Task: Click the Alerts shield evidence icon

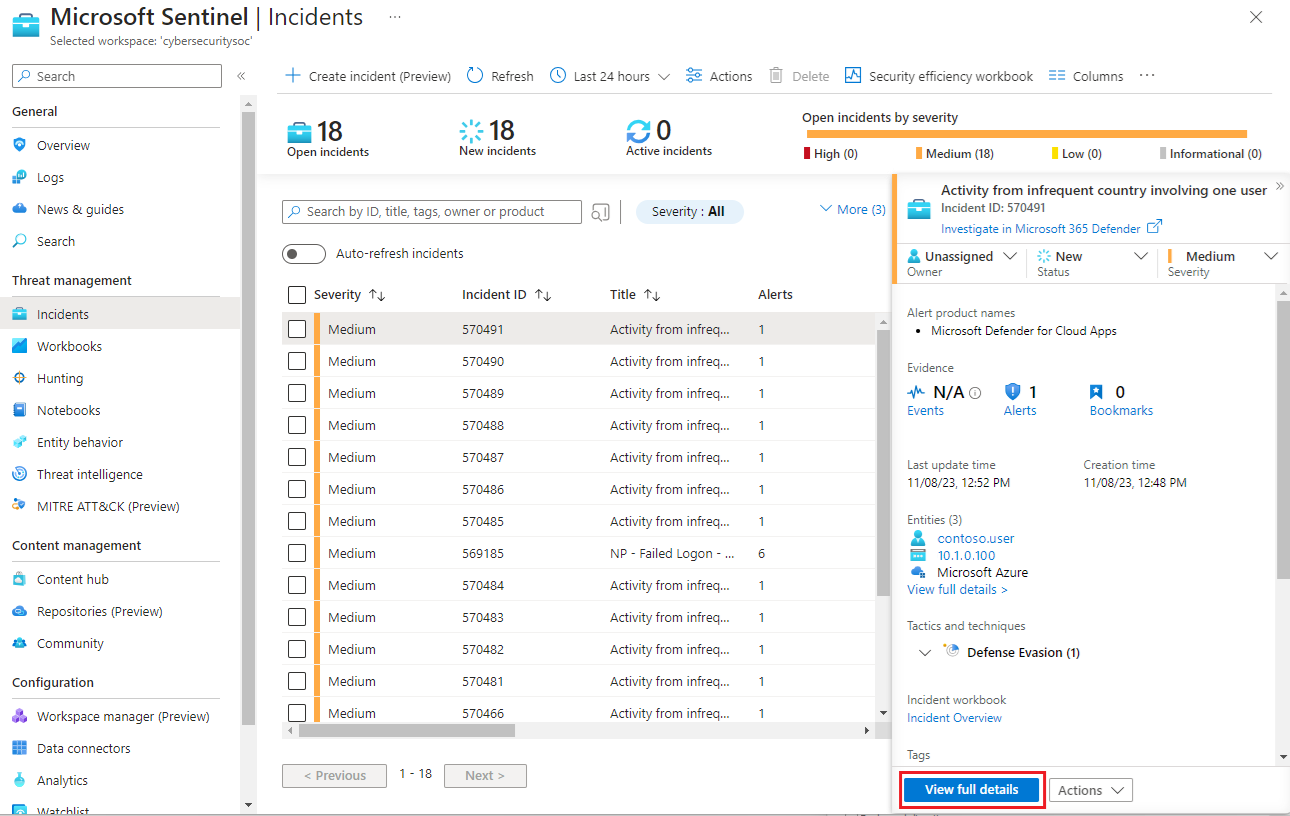Action: pos(1013,392)
